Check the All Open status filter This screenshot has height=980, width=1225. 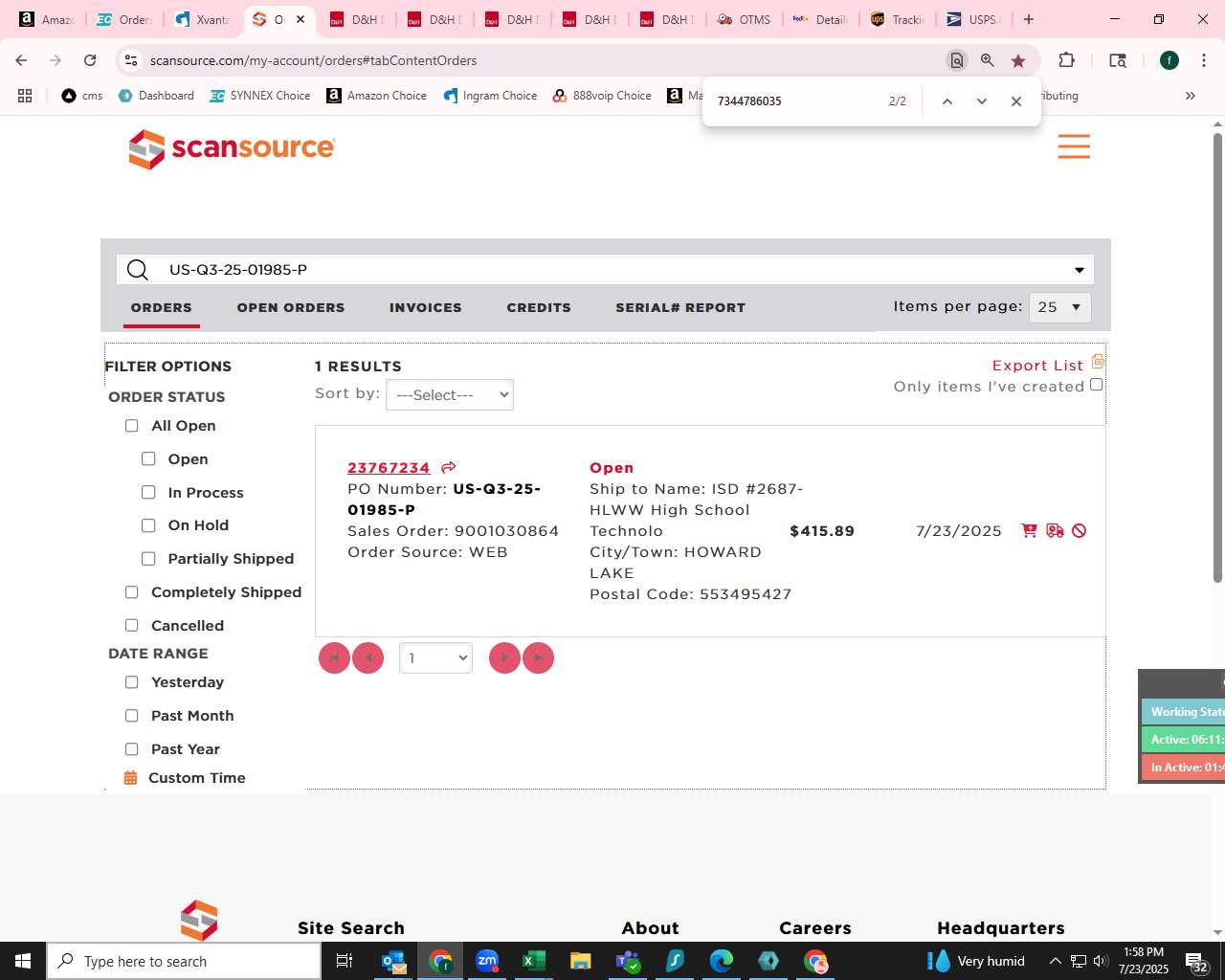[x=132, y=426]
